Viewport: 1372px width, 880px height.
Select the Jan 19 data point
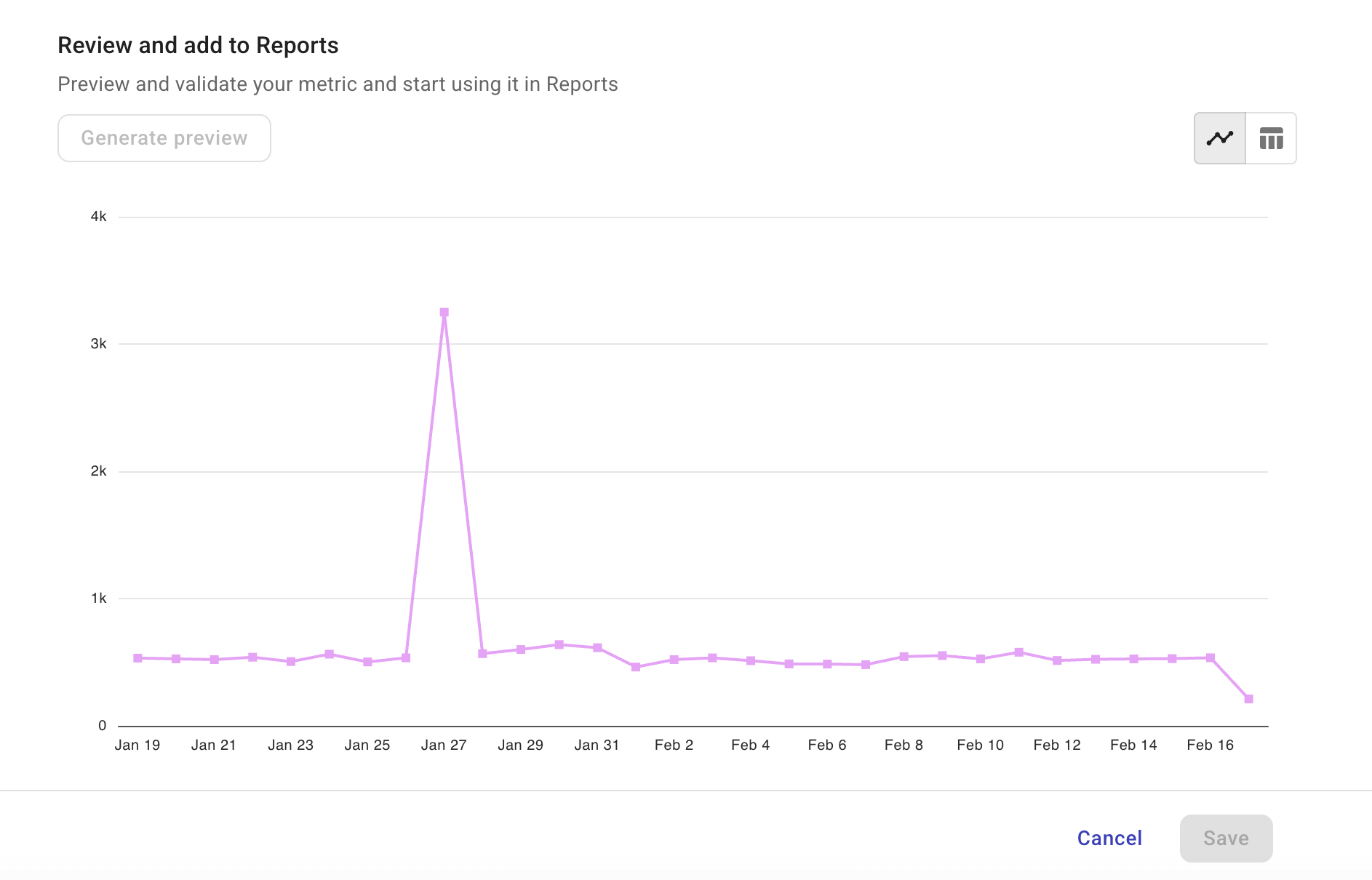tap(137, 658)
